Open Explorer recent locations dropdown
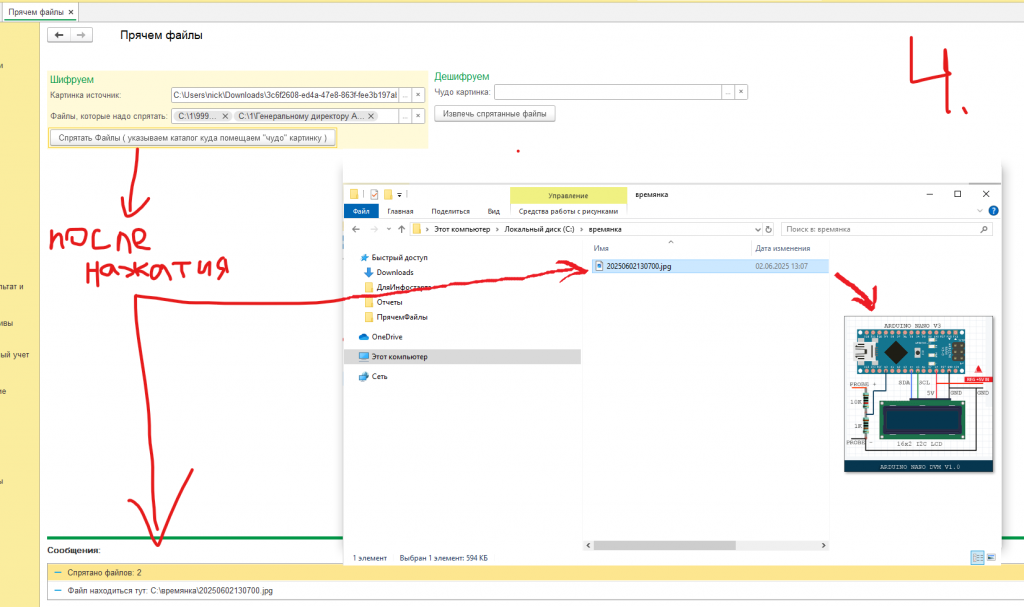This screenshot has height=607, width=1024. point(389,229)
